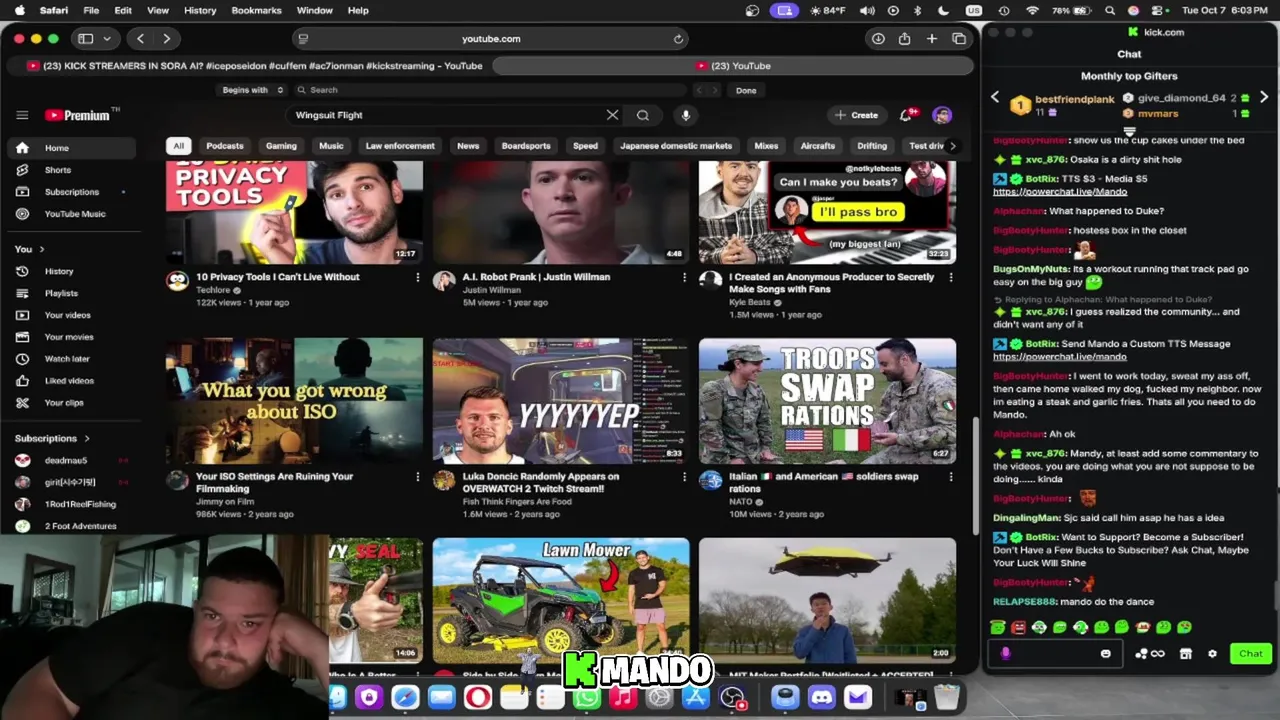1280x720 pixels.
Task: Click Done in the find bar
Action: point(746,90)
